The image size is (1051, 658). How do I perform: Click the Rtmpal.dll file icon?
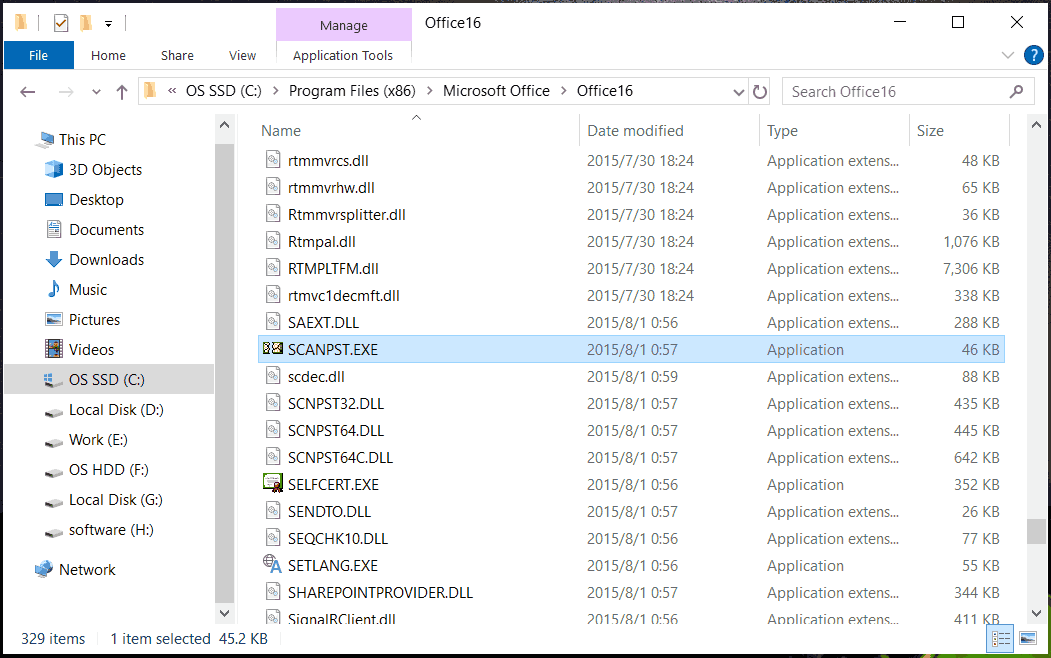[273, 241]
